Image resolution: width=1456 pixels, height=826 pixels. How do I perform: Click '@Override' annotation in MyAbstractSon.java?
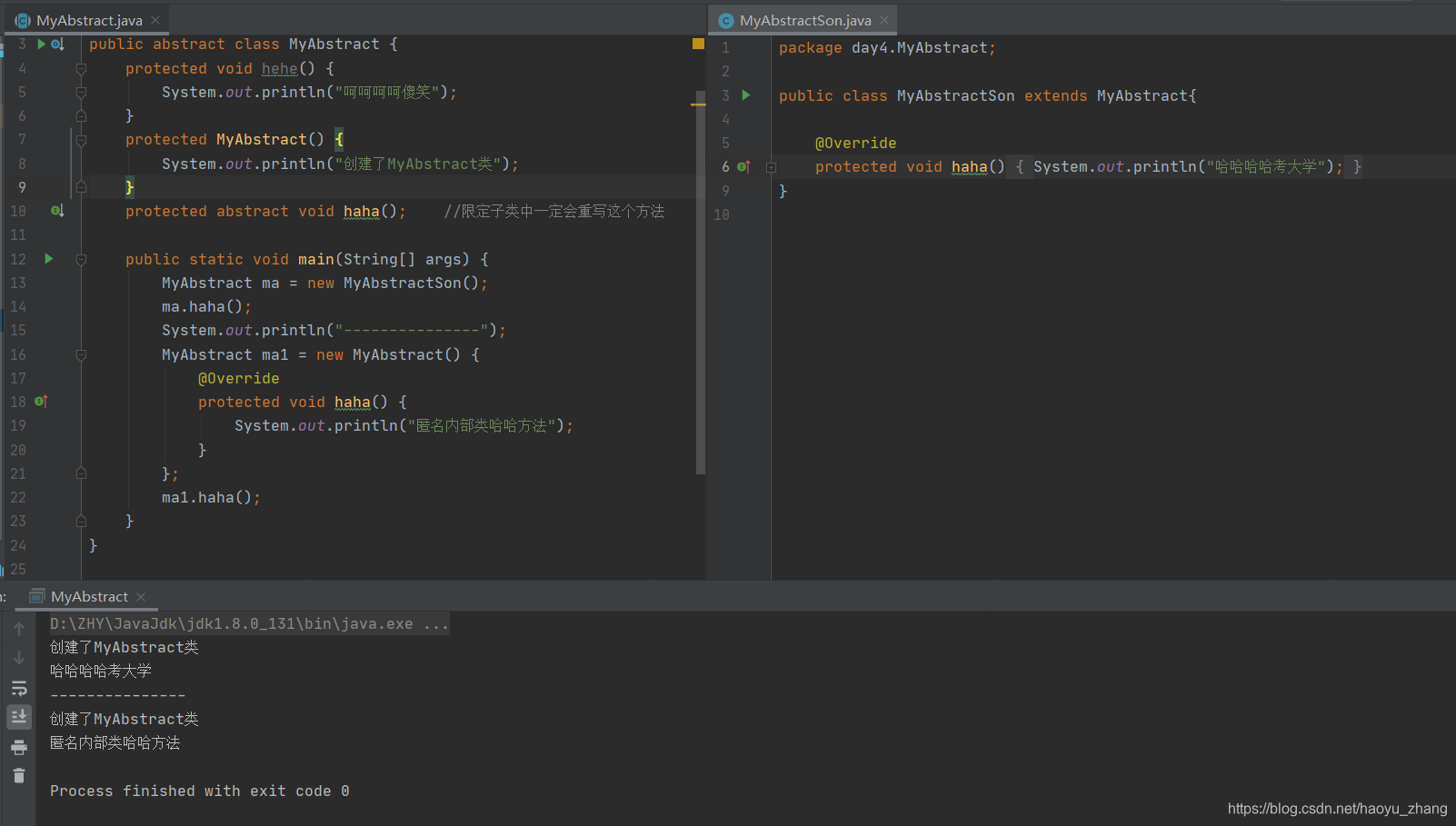(x=855, y=143)
